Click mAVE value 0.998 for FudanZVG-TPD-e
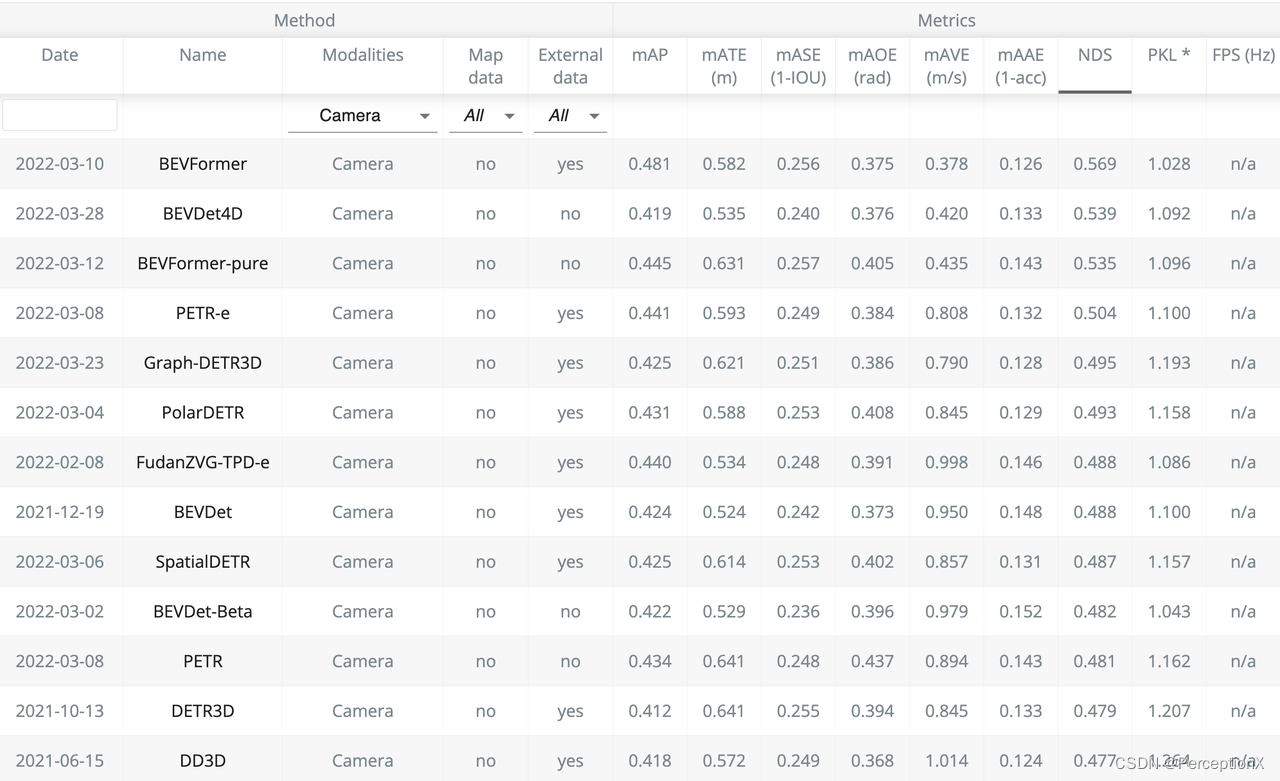 (x=946, y=463)
